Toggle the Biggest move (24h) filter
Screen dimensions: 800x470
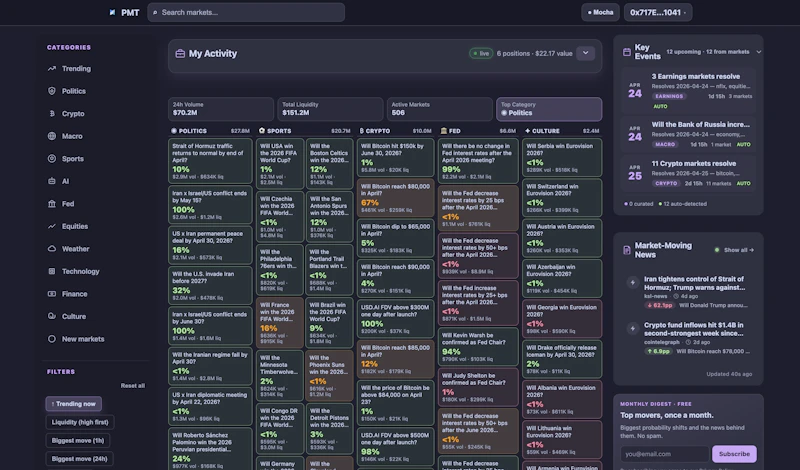coord(79,459)
